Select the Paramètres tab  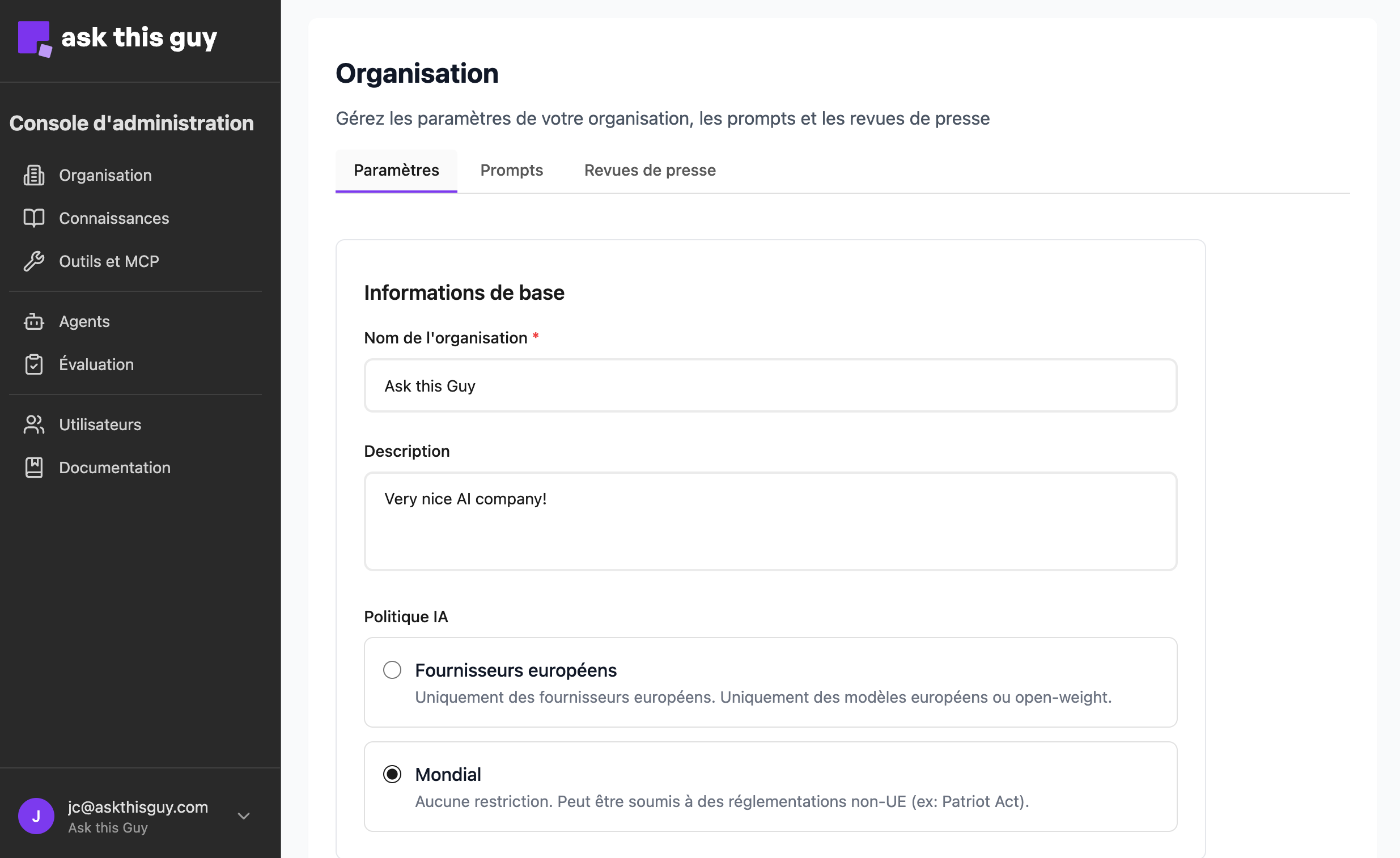(x=396, y=170)
